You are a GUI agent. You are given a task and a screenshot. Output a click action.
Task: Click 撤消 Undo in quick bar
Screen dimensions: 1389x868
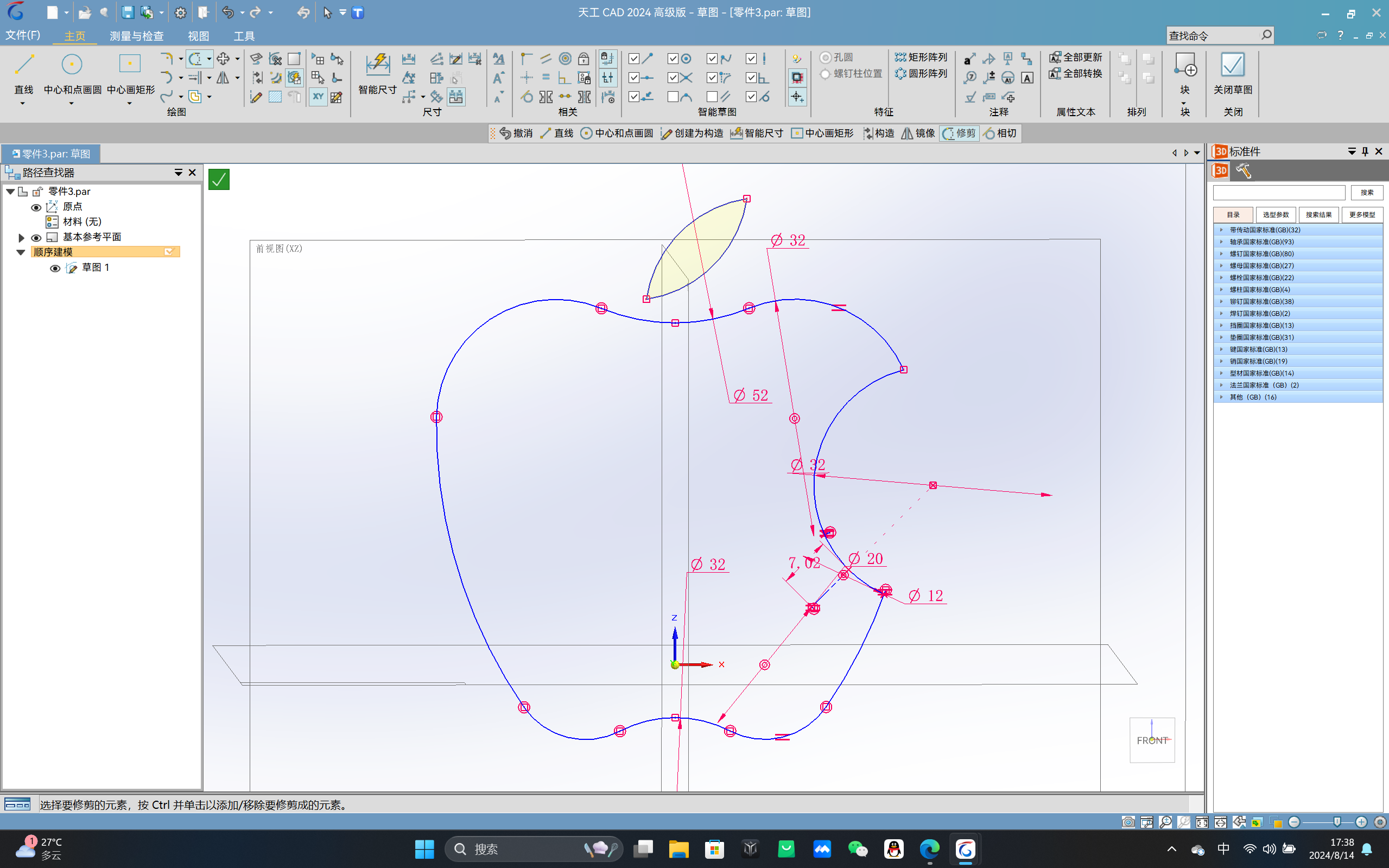point(516,133)
